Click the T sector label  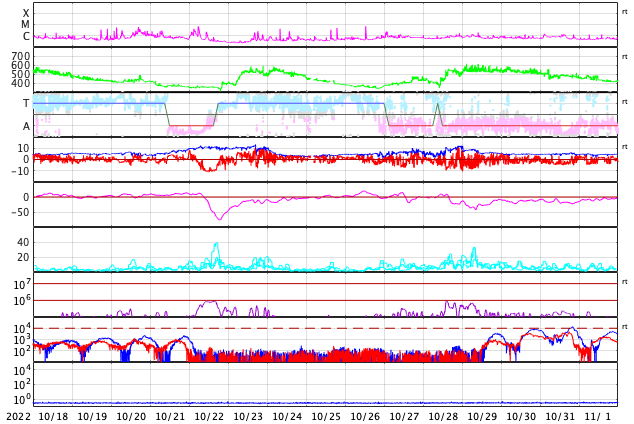[x=26, y=103]
